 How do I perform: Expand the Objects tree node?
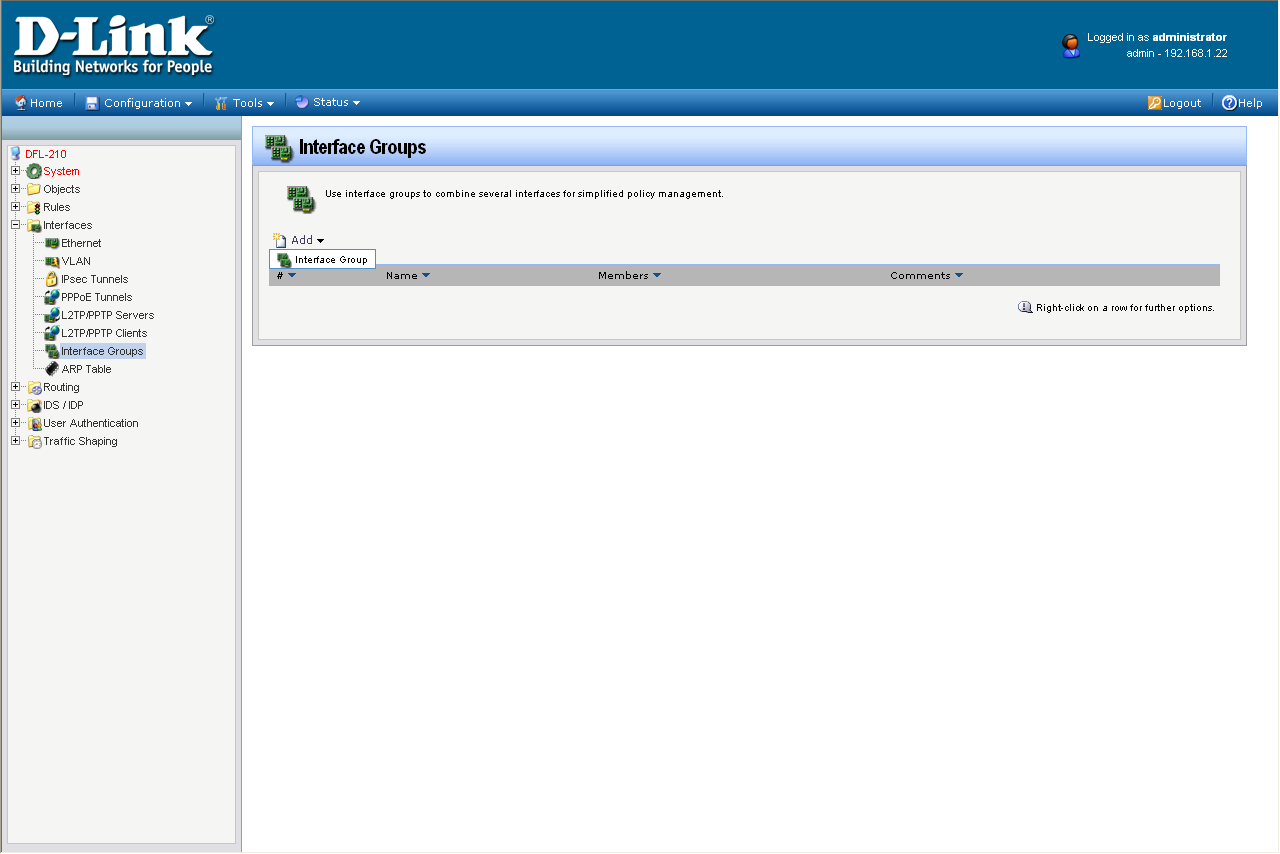pos(15,189)
